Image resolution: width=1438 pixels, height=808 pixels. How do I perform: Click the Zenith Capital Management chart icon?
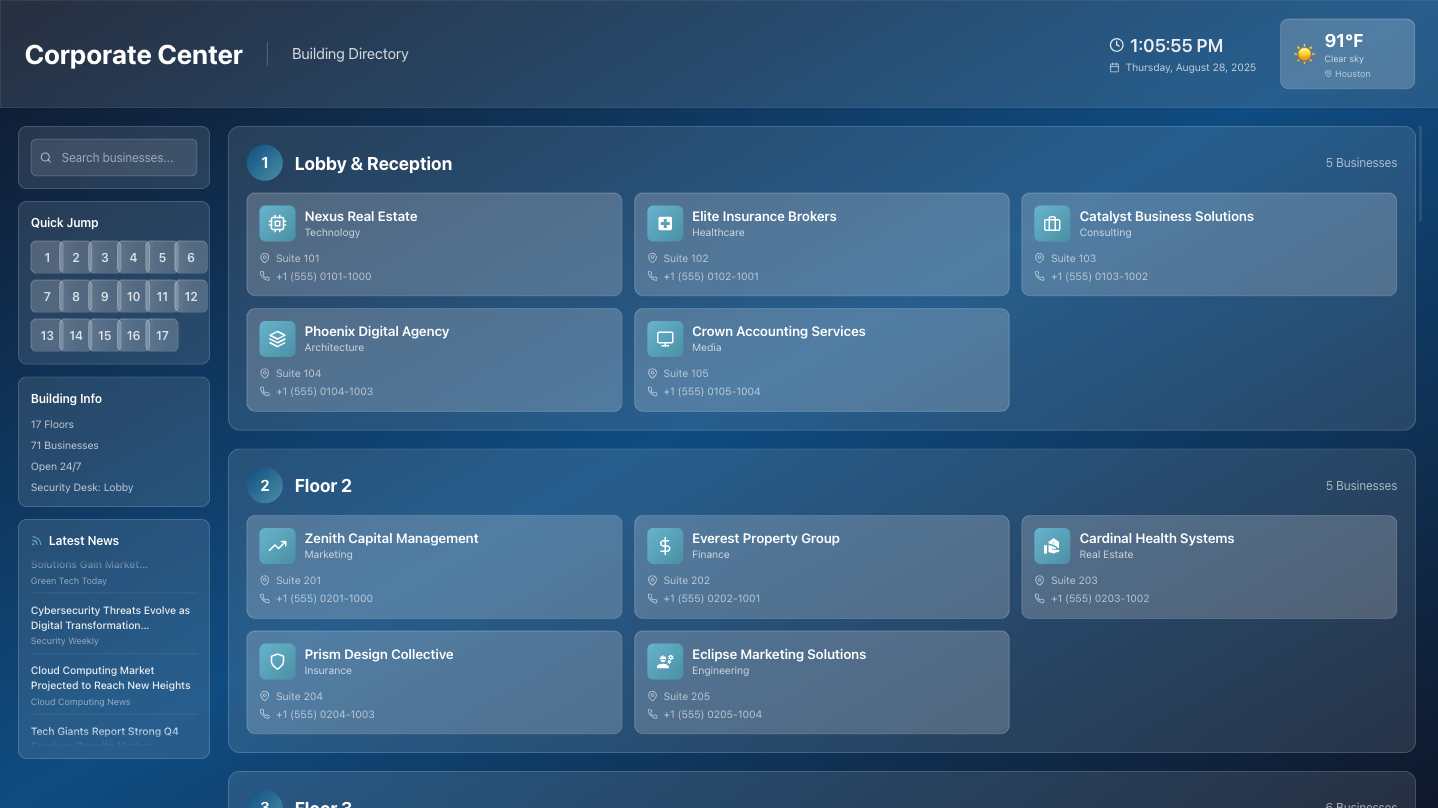pyautogui.click(x=277, y=545)
